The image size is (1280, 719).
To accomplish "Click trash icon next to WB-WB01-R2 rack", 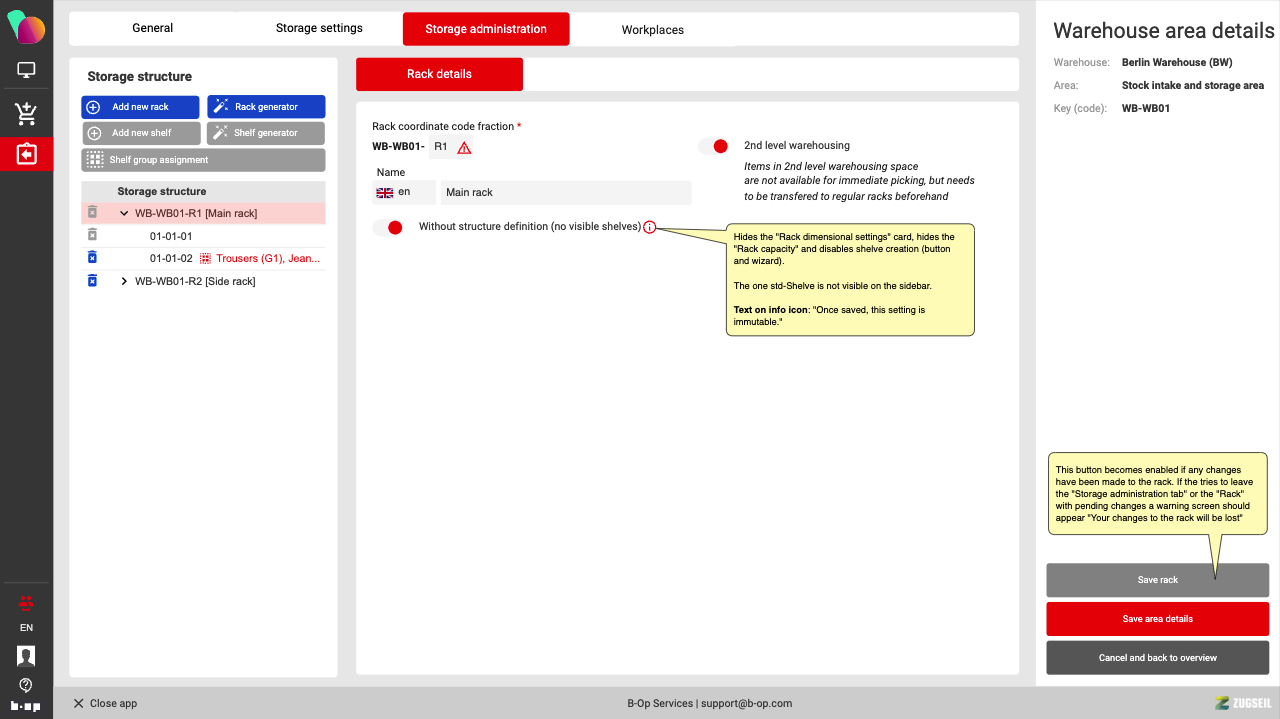I will 92,281.
